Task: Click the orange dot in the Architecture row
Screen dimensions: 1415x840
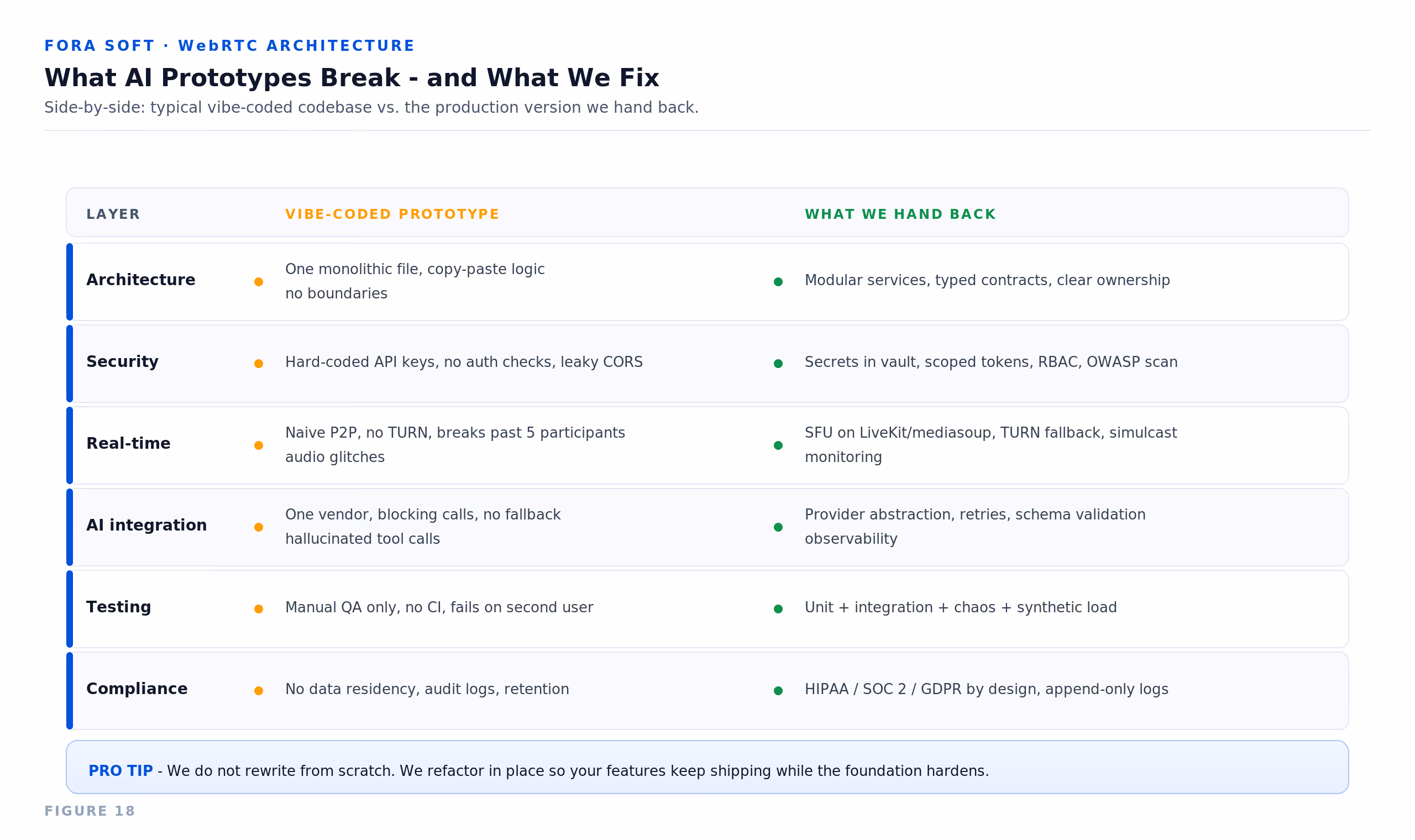Action: pos(259,282)
